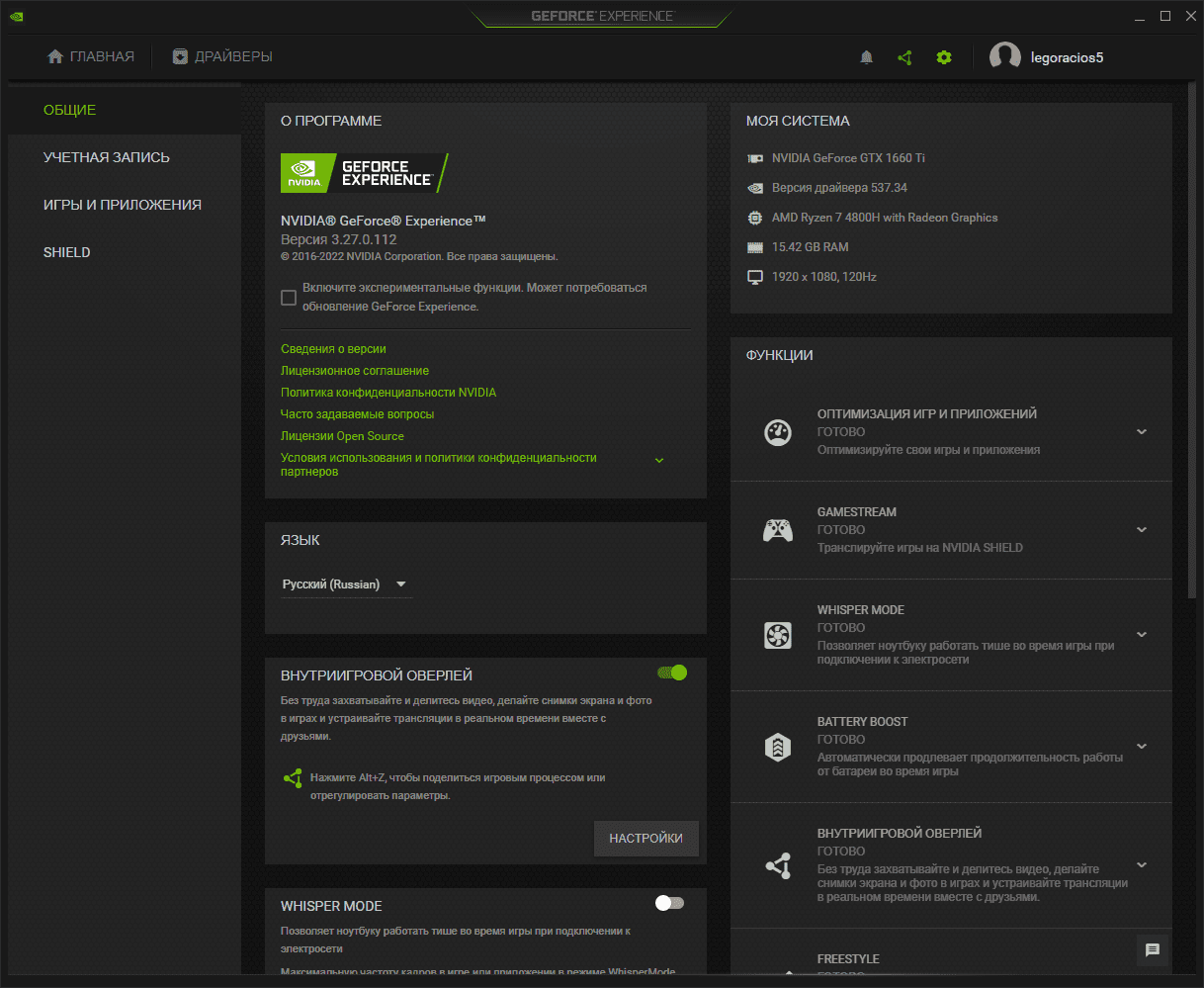The width and height of the screenshot is (1204, 988).
Task: Click the drivers icon beside ДРАЙВЕРЫ
Action: (180, 56)
